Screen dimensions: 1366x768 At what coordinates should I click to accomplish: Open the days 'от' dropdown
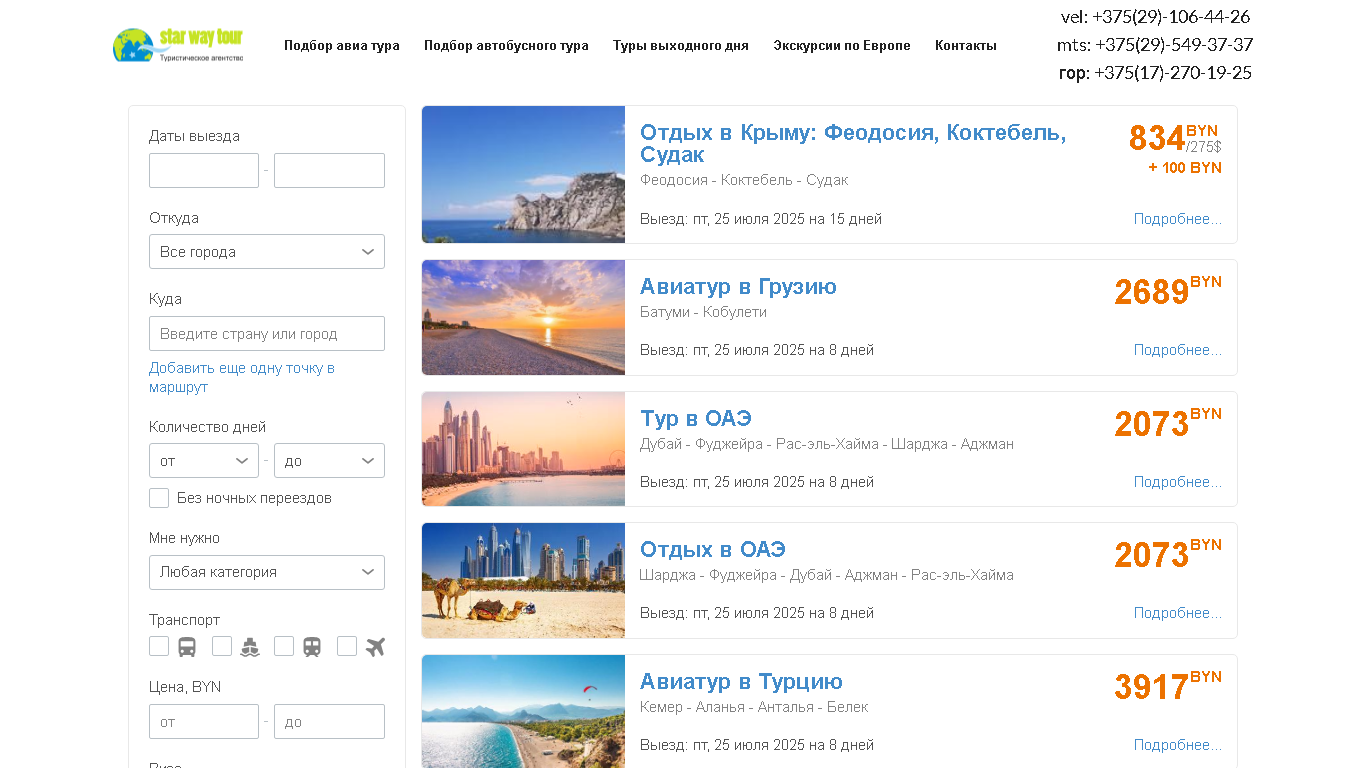tap(204, 461)
